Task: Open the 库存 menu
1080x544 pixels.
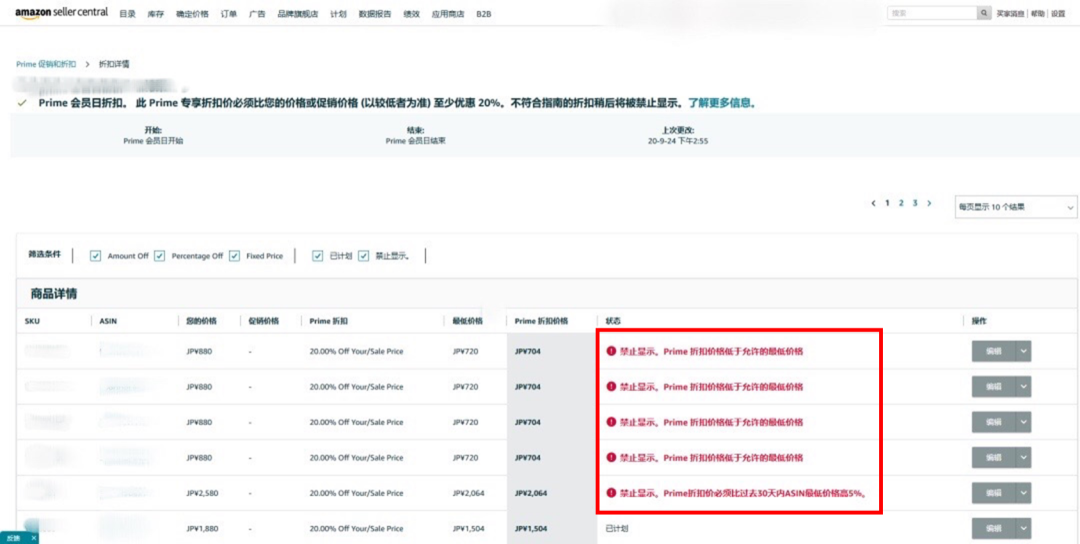Action: pyautogui.click(x=155, y=14)
